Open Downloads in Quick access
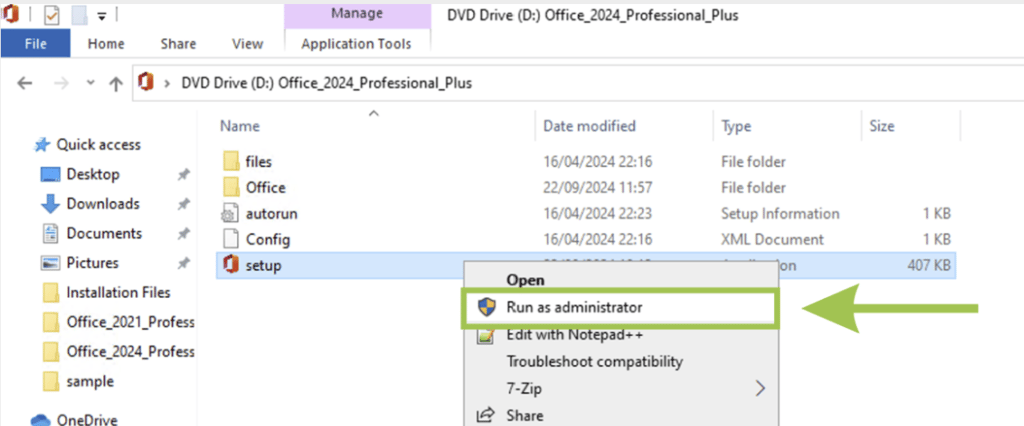Viewport: 1024px width, 426px height. pyautogui.click(x=103, y=204)
